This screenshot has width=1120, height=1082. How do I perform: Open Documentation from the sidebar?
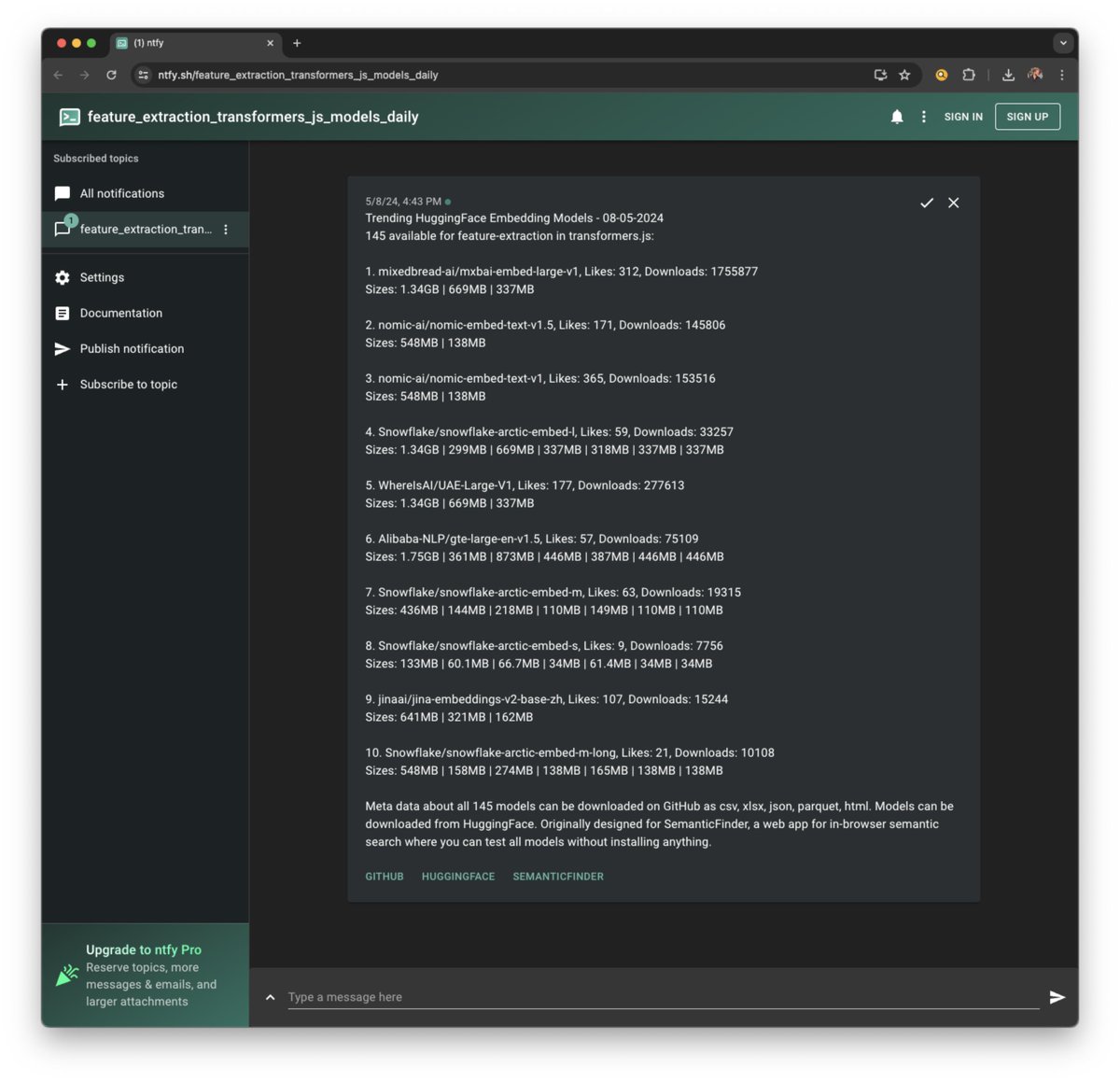point(145,313)
